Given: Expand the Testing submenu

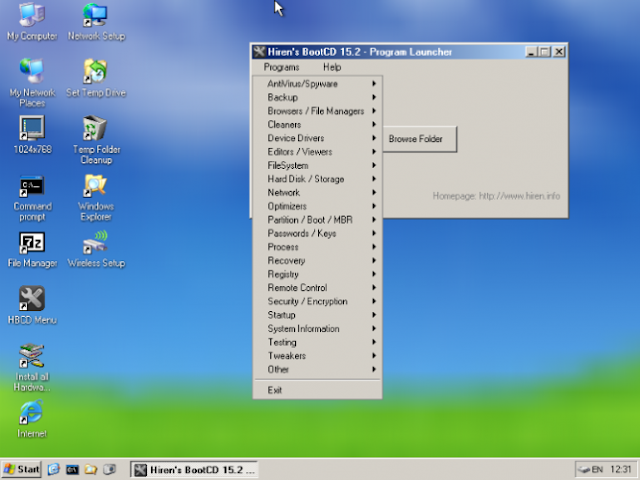Looking at the screenshot, I should 318,342.
